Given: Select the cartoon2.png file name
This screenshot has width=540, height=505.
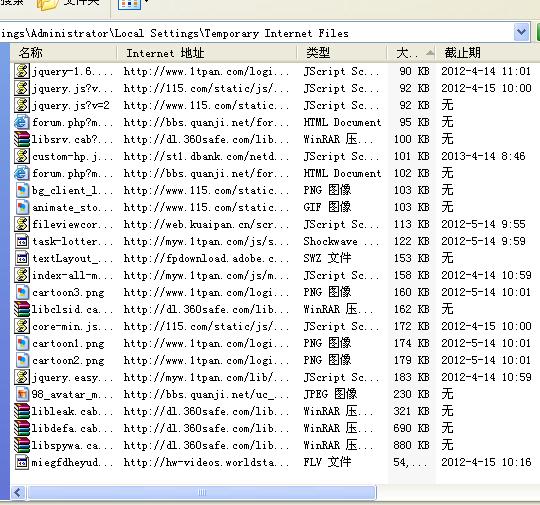Looking at the screenshot, I should click(68, 360).
